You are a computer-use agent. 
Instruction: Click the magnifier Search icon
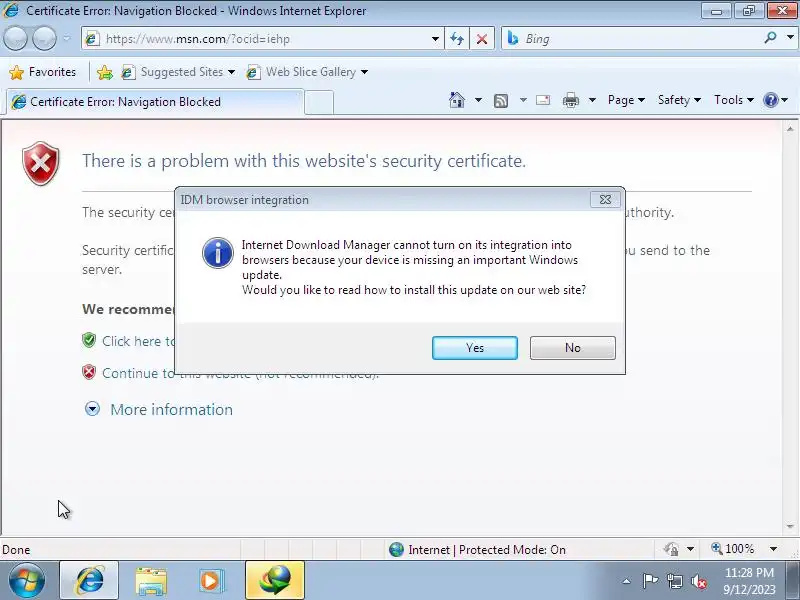coord(770,38)
